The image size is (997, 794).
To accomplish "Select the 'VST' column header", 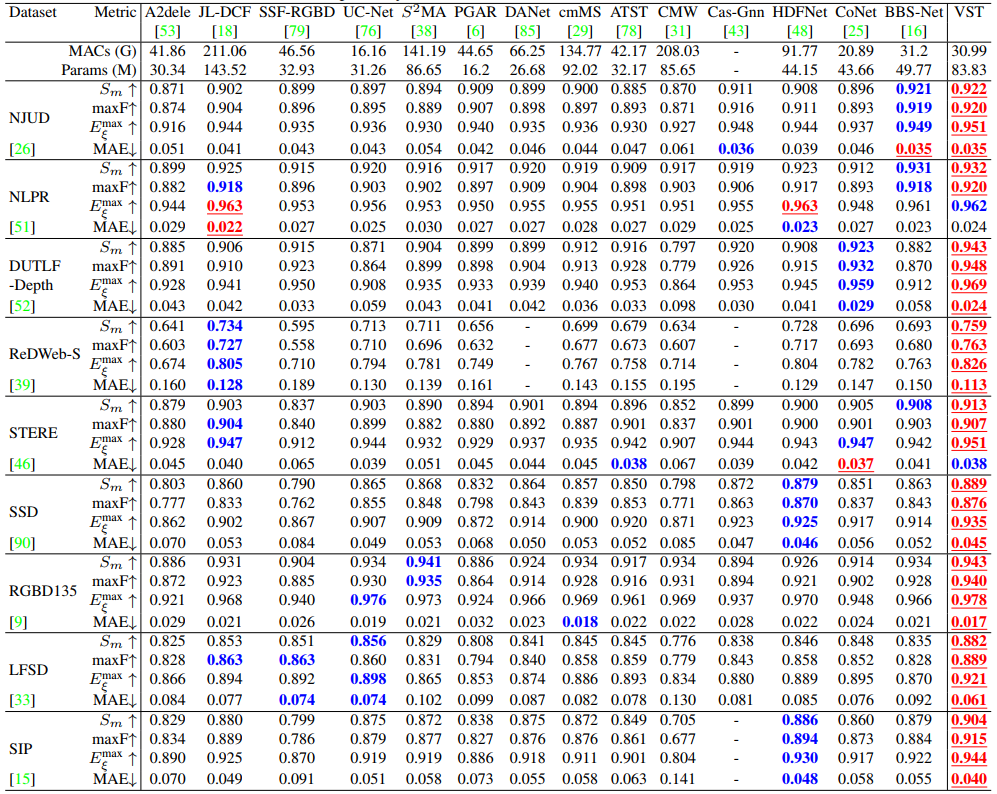I will [x=969, y=12].
